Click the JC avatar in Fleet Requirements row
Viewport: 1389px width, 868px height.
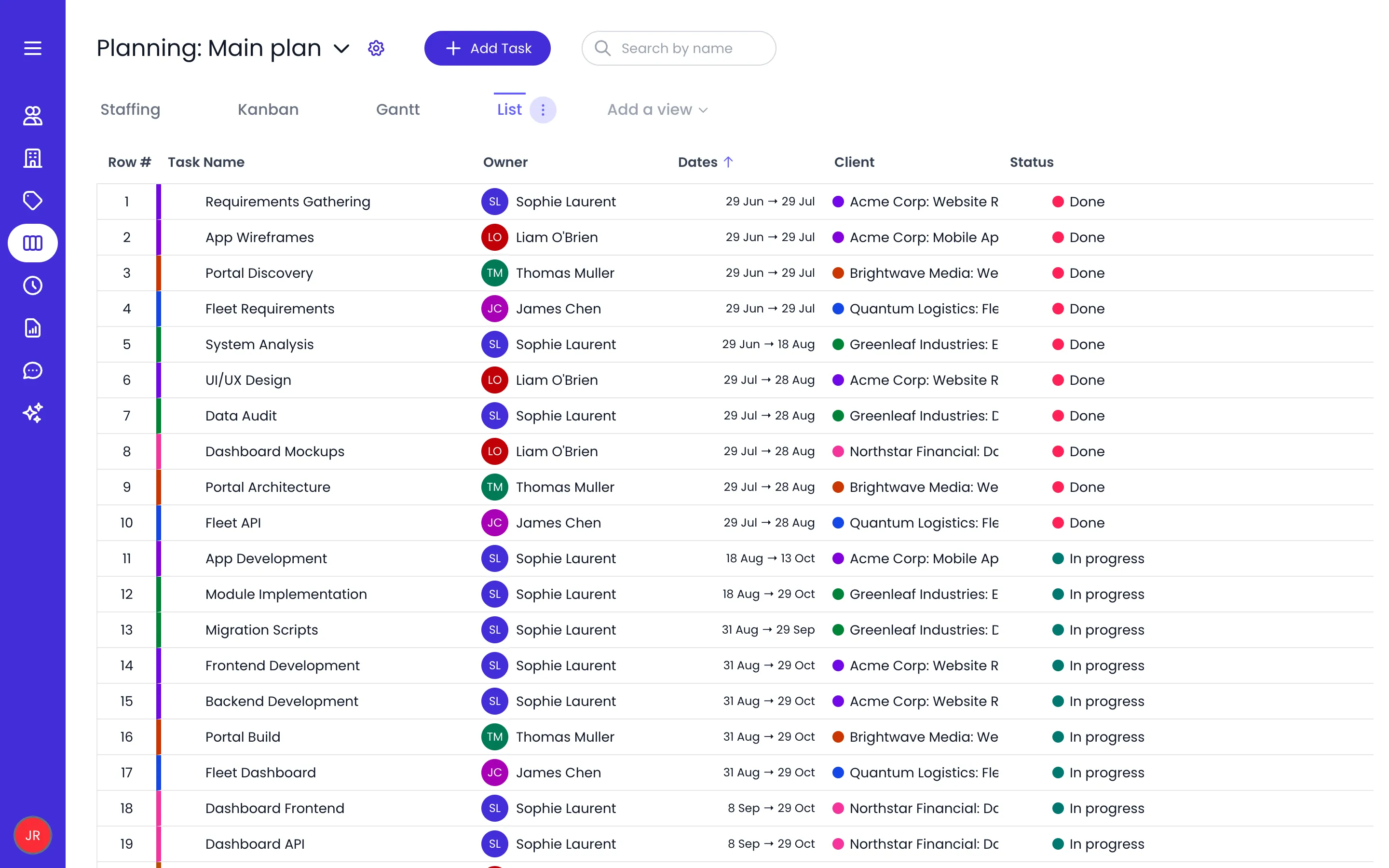(495, 308)
